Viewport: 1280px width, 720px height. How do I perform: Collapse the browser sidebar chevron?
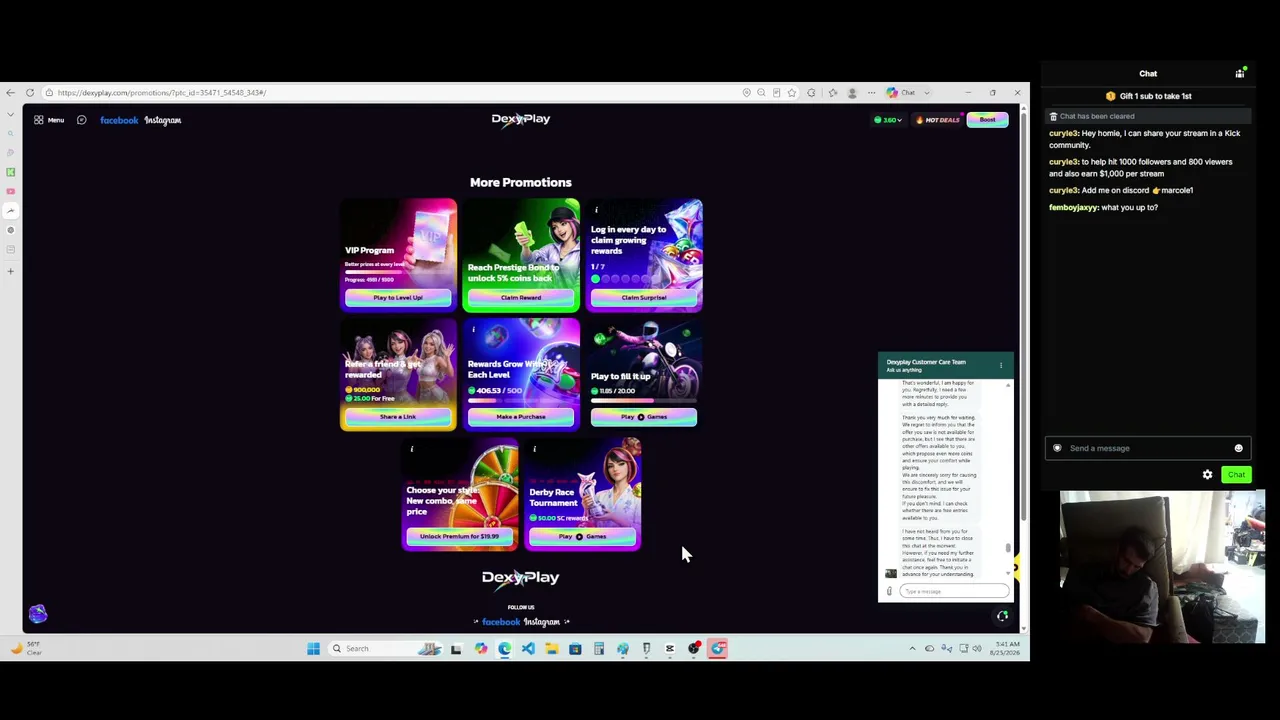click(11, 114)
